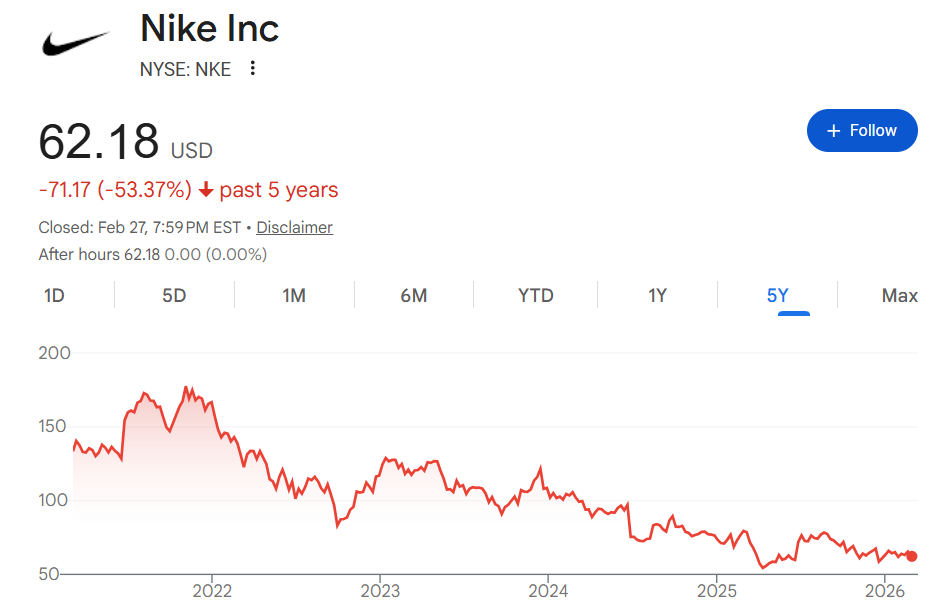Switch chart to 6M range
This screenshot has width=939, height=612.
coord(414,295)
